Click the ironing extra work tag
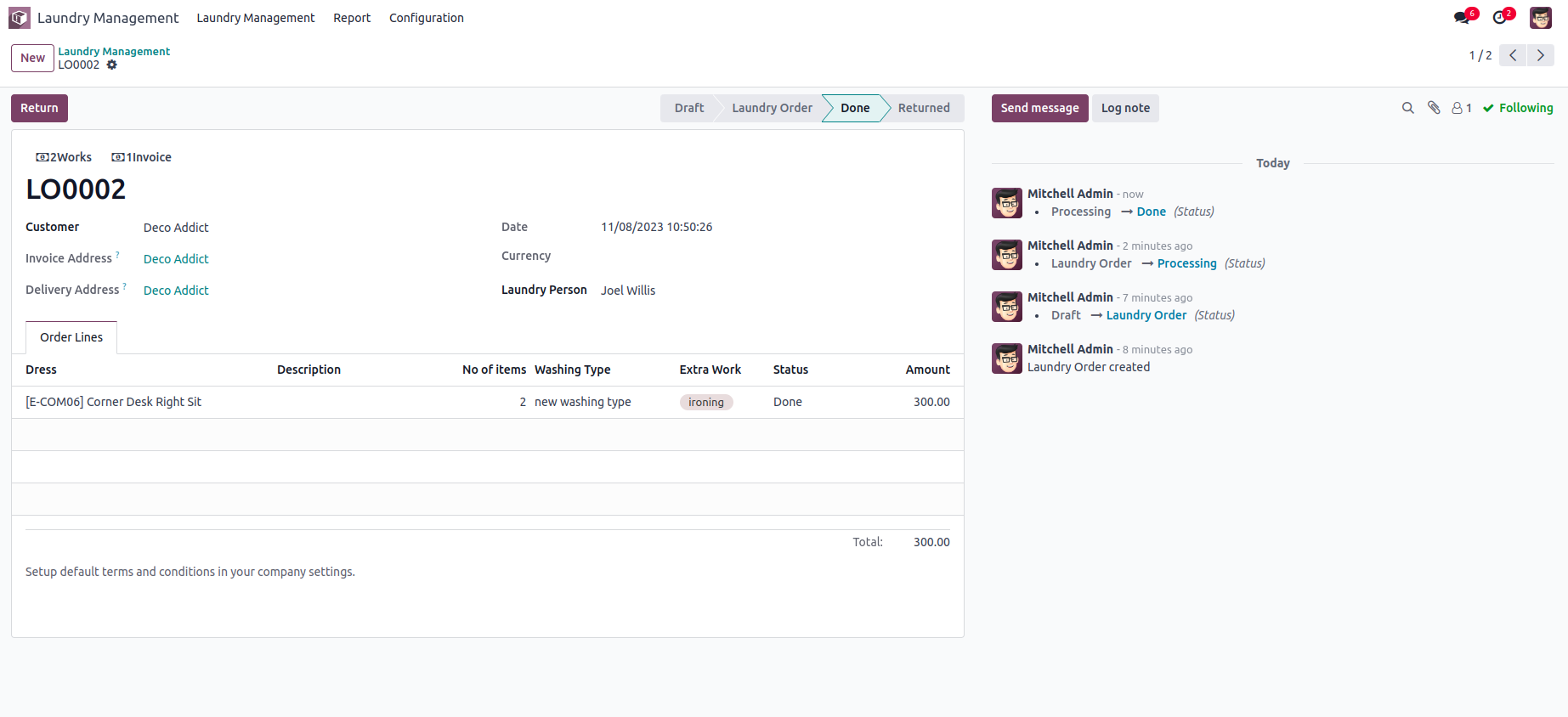 tap(706, 403)
